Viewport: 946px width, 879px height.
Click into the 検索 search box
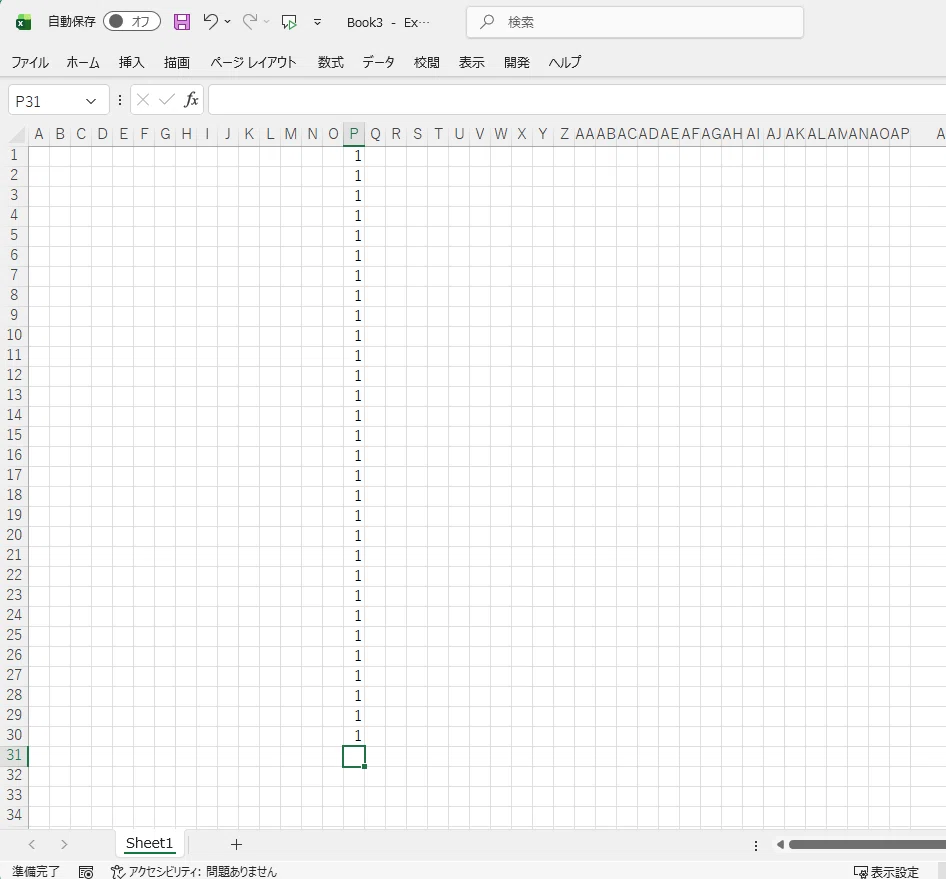[x=635, y=22]
